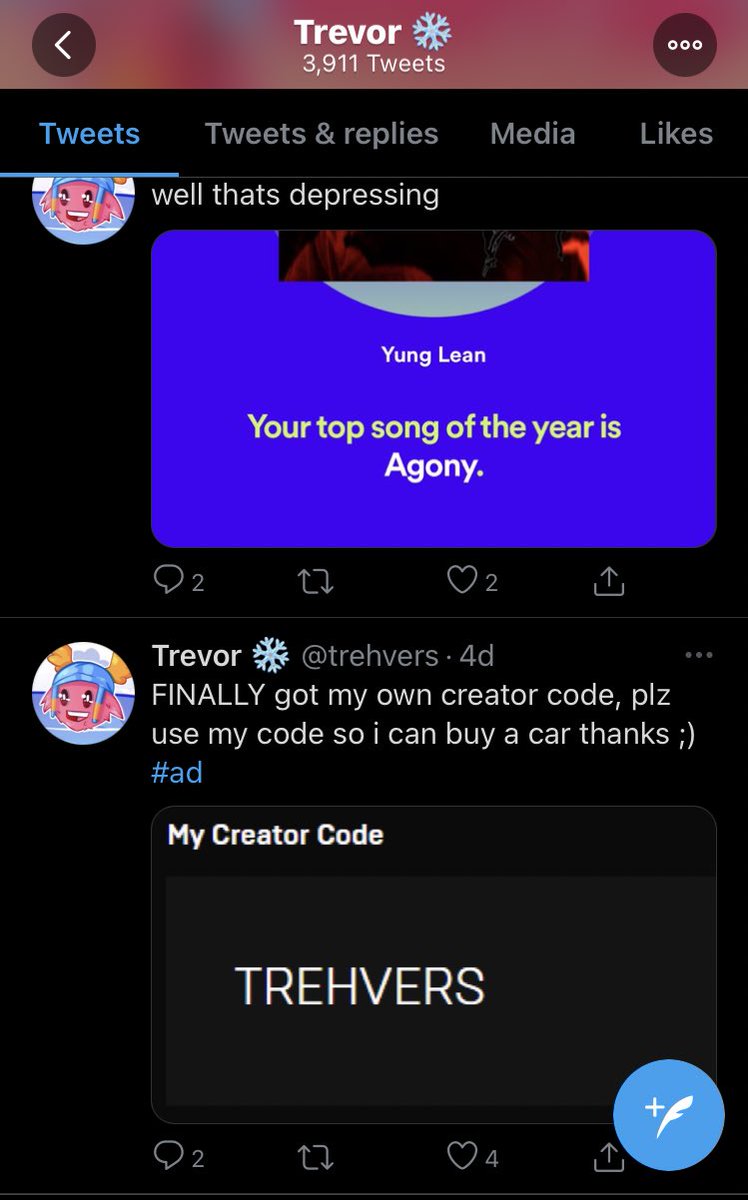This screenshot has height=1200, width=748.
Task: Tap the back arrow button
Action: (x=64, y=45)
